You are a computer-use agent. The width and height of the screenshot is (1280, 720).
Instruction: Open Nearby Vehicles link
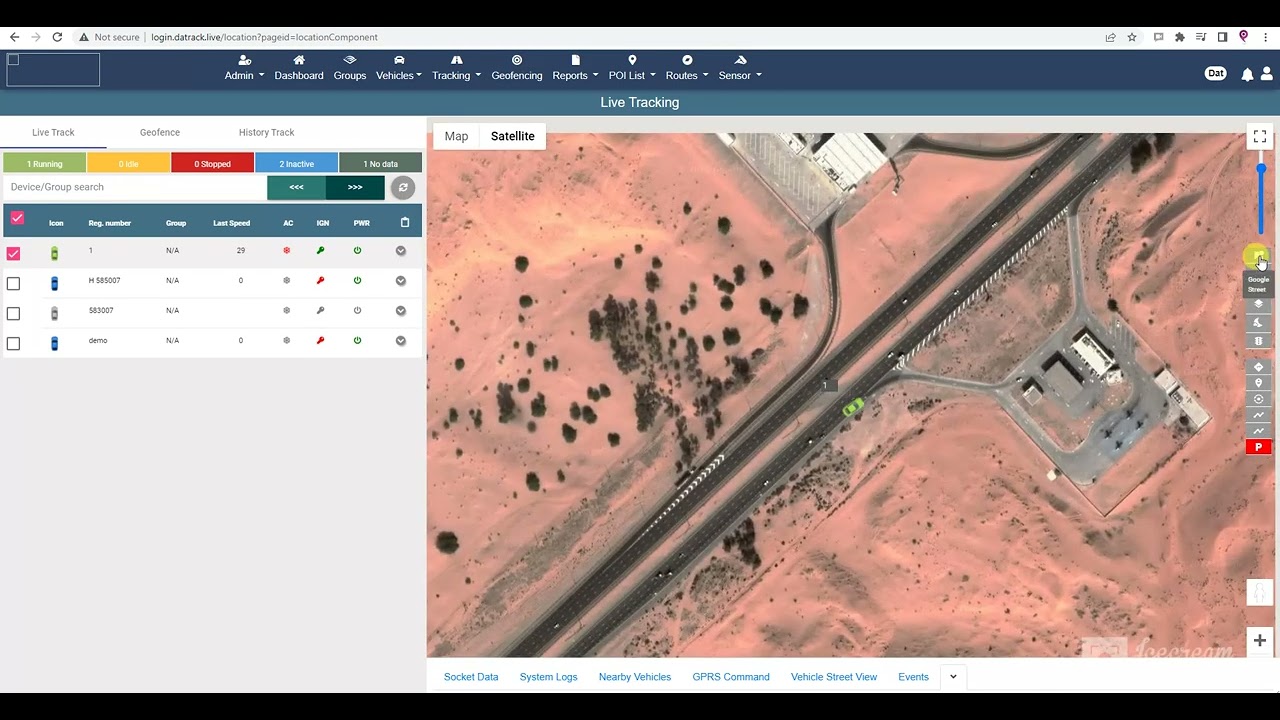pyautogui.click(x=635, y=677)
